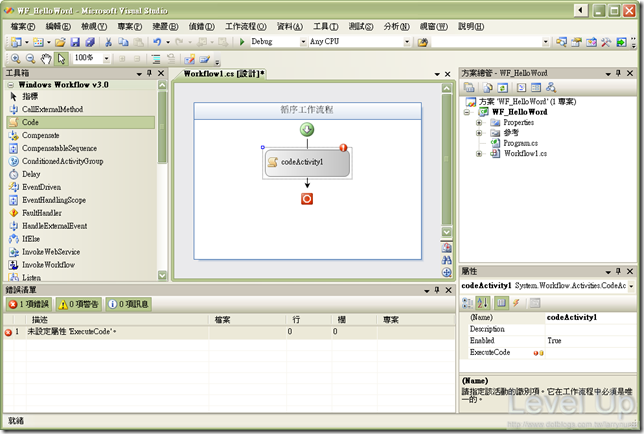The image size is (644, 434).
Task: Select the EventDriven activity in toolbox
Action: pos(81,187)
